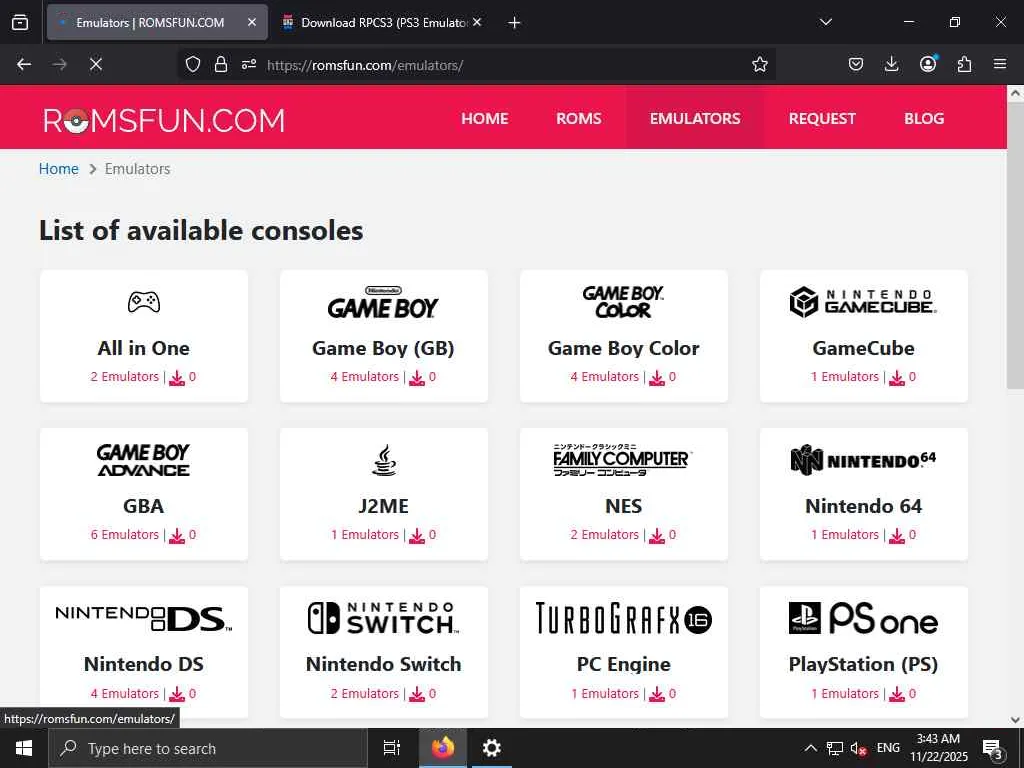Bookmark this page with the star icon

pyautogui.click(x=760, y=64)
